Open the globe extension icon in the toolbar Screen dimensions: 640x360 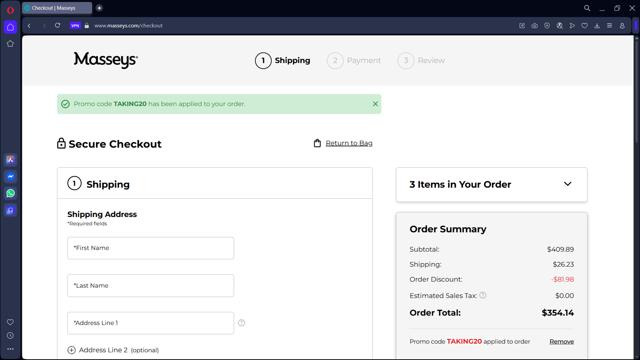(560, 26)
